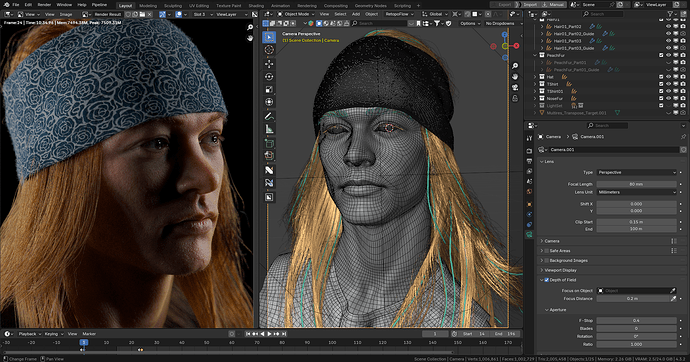Exclude the TShirt collection via its checkbox
This screenshot has height=362, width=690.
661,84
